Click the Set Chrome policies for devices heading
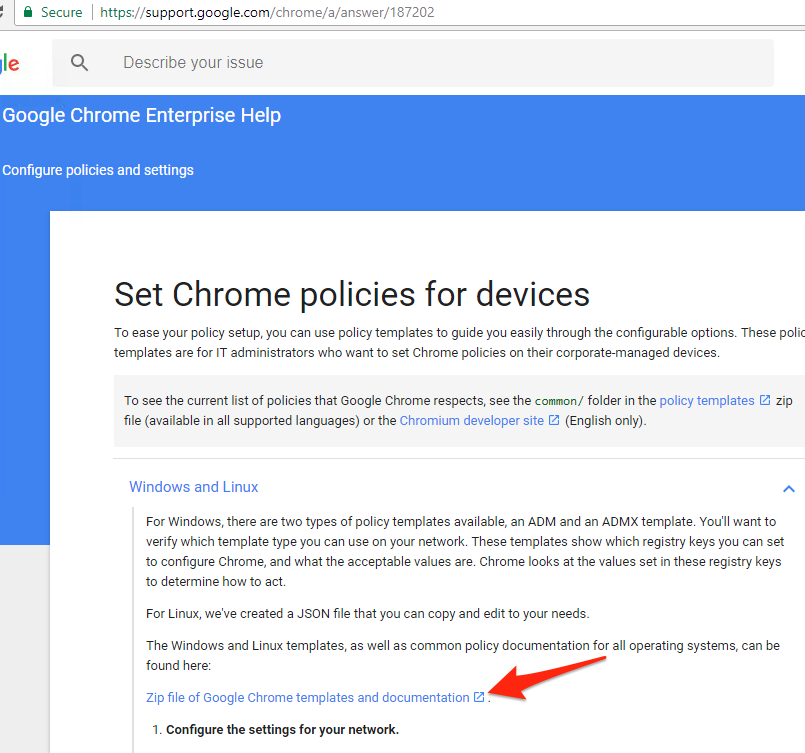The image size is (805, 753). [x=352, y=295]
